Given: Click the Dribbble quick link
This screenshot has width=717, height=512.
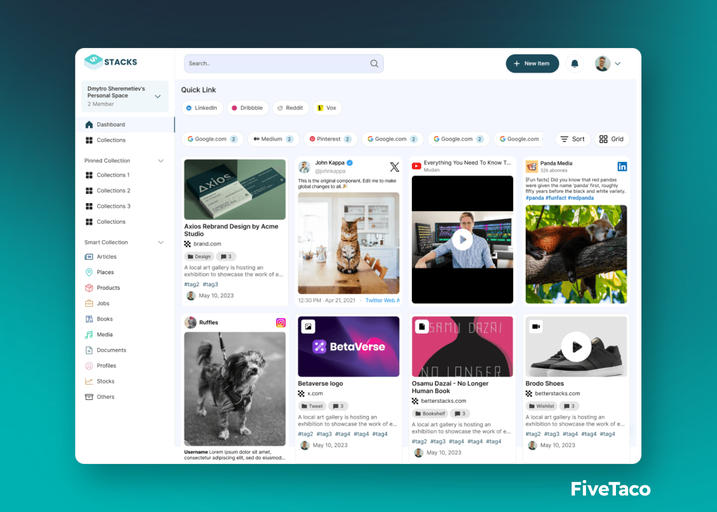Looking at the screenshot, I should click(x=245, y=108).
